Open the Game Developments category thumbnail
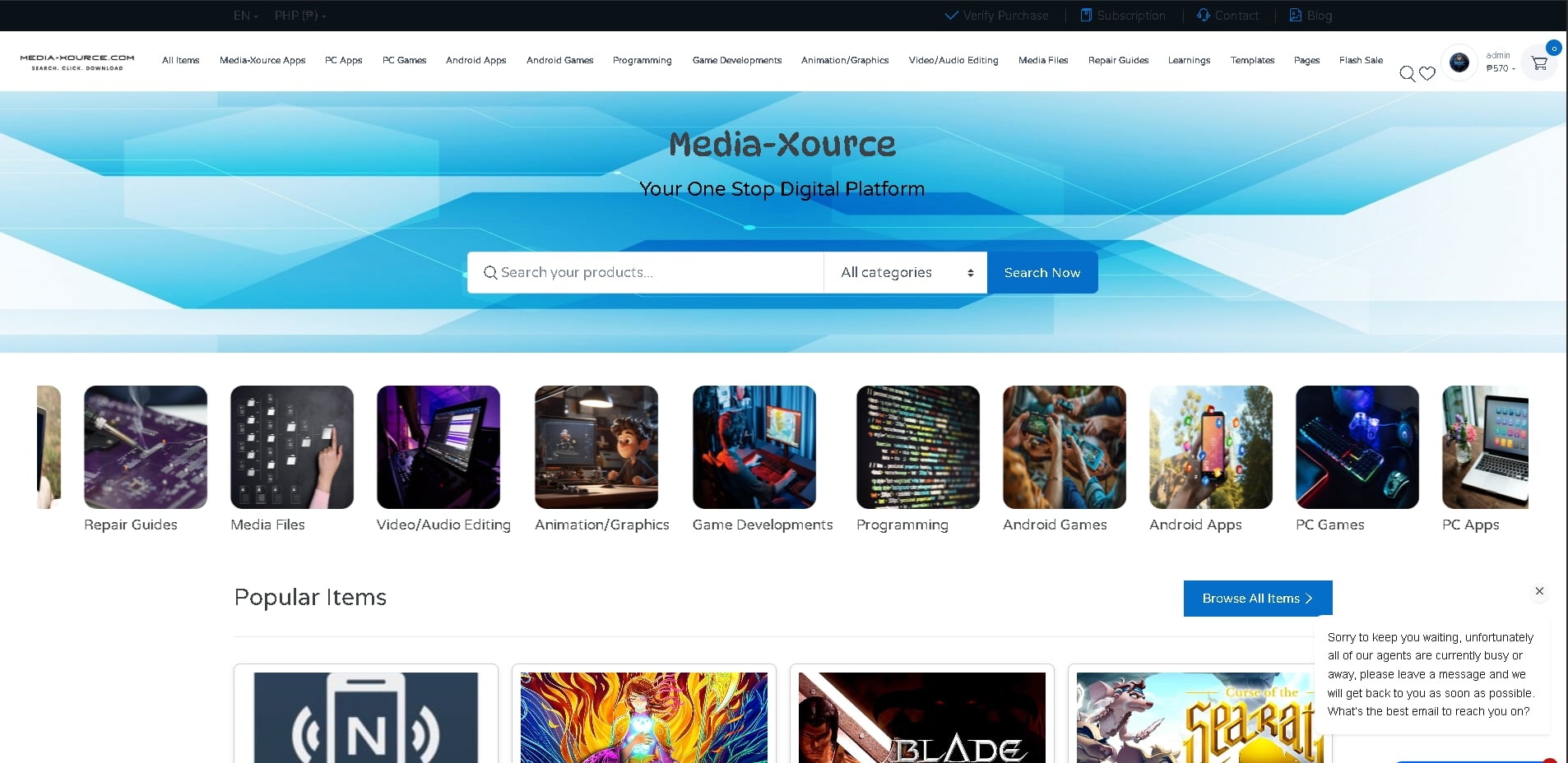This screenshot has height=763, width=1568. (x=754, y=447)
